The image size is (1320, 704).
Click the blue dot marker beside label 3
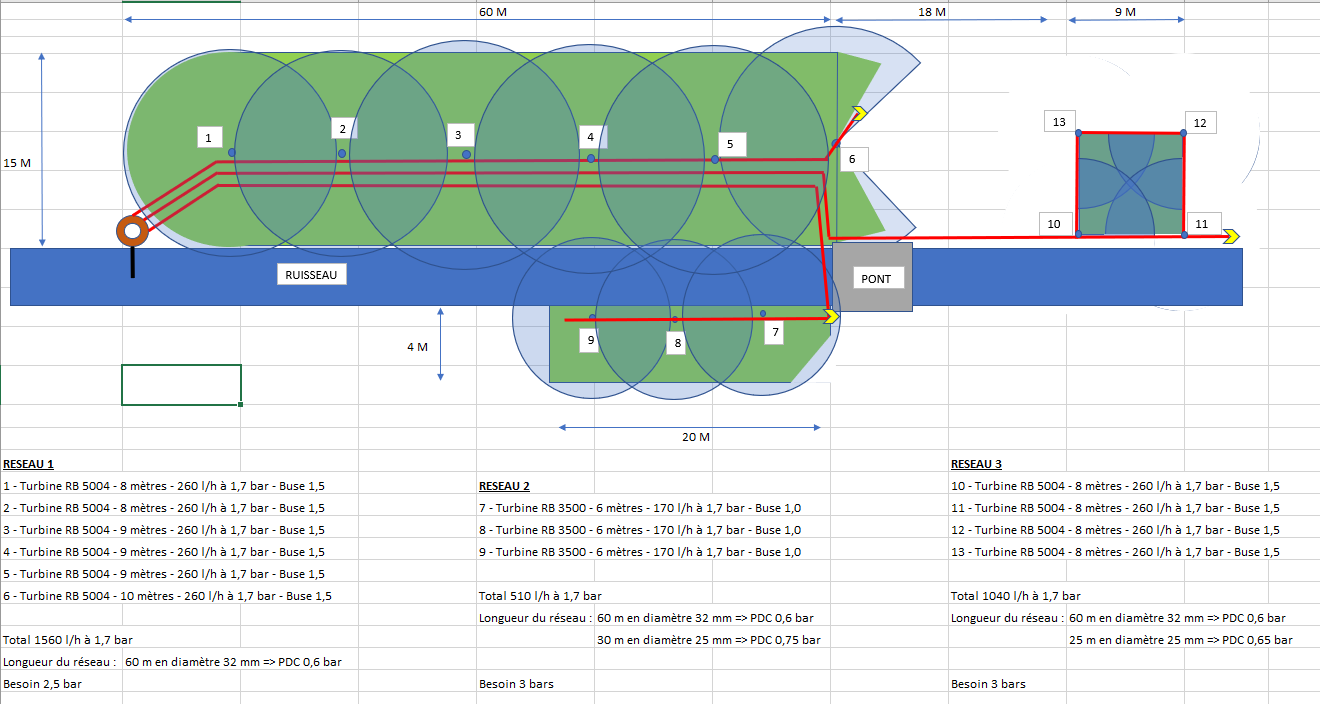pyautogui.click(x=466, y=154)
